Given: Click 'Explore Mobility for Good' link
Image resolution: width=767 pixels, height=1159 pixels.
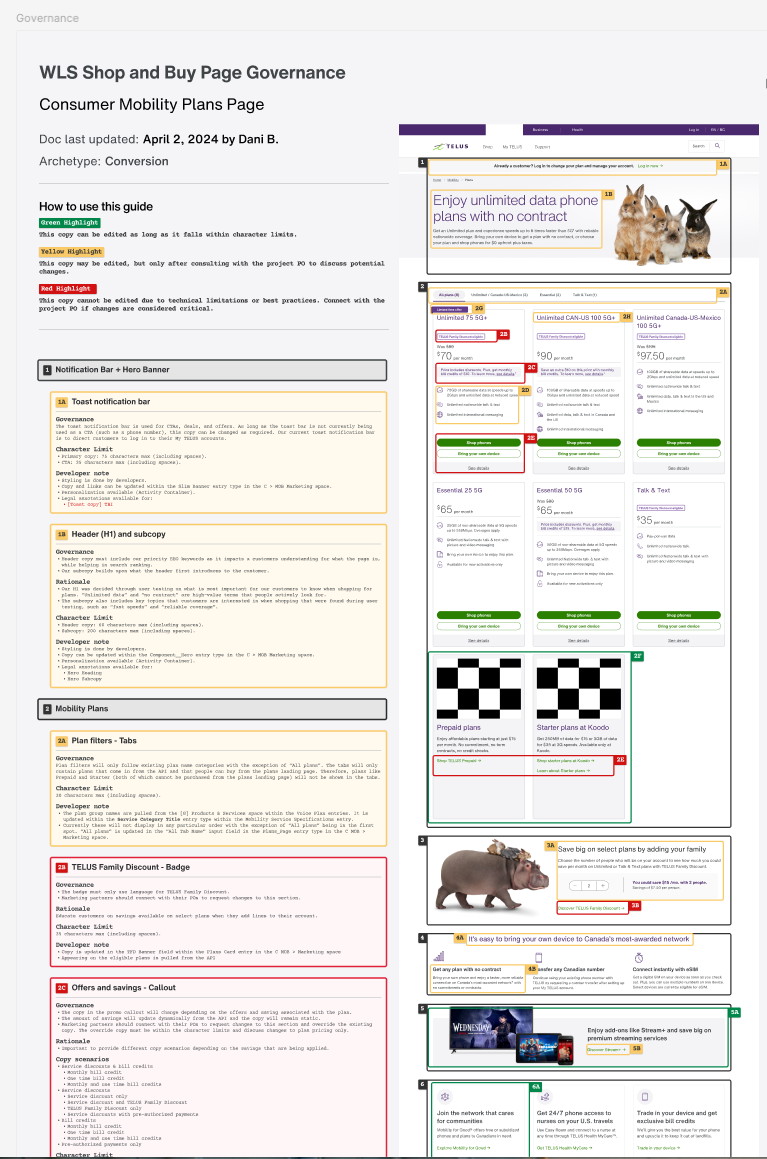Looking at the screenshot, I should 463,1148.
